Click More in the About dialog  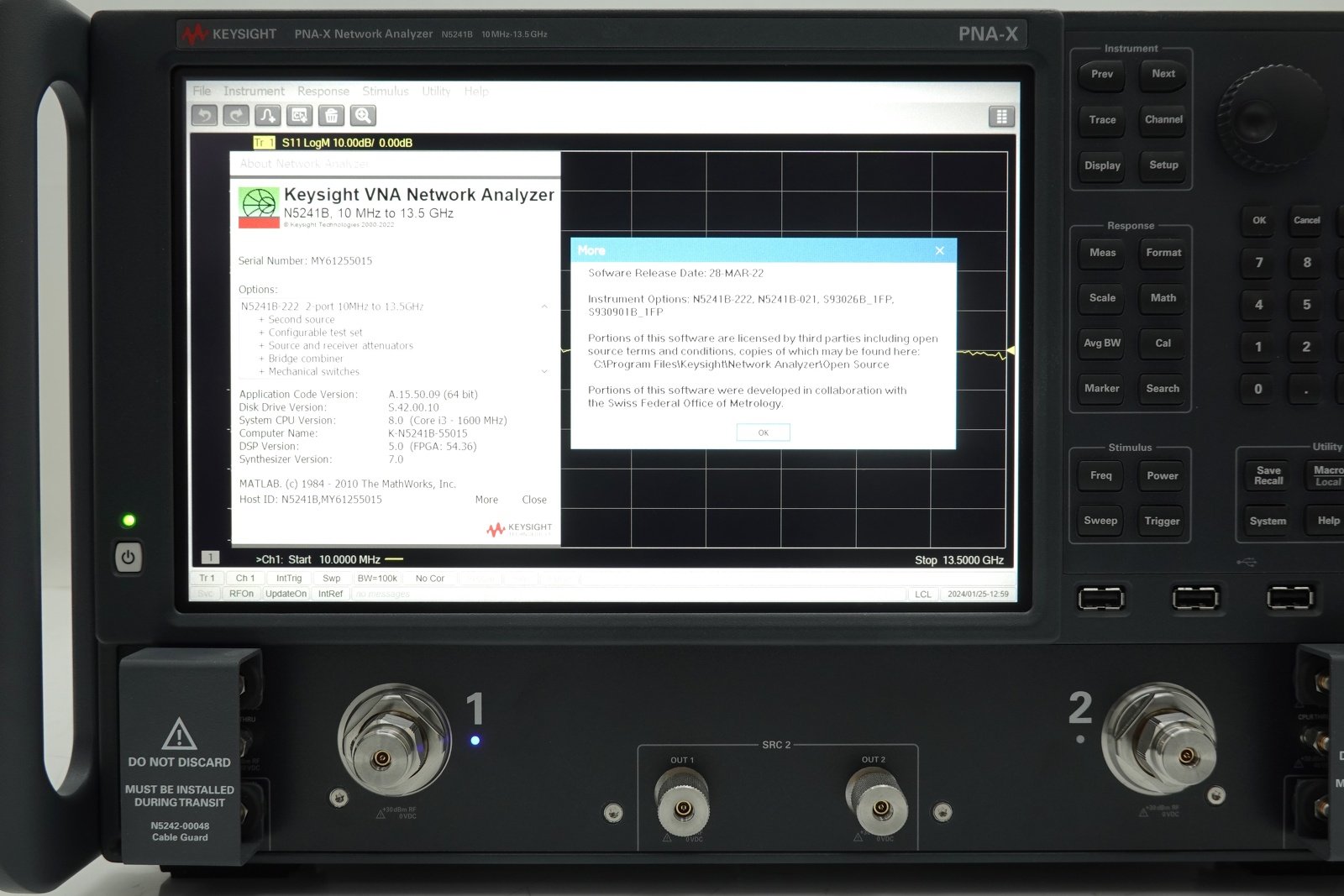[x=486, y=500]
